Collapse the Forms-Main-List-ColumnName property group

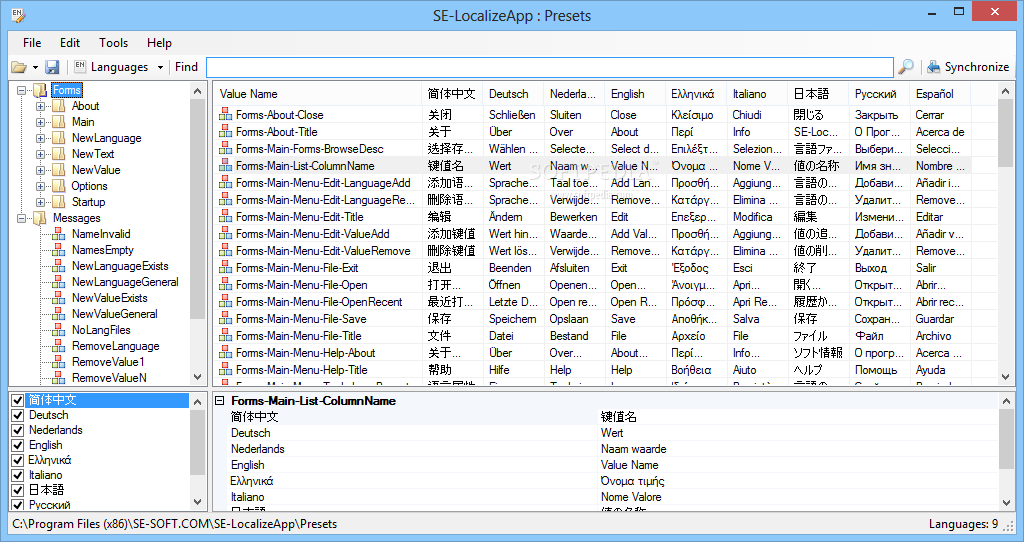(x=220, y=401)
